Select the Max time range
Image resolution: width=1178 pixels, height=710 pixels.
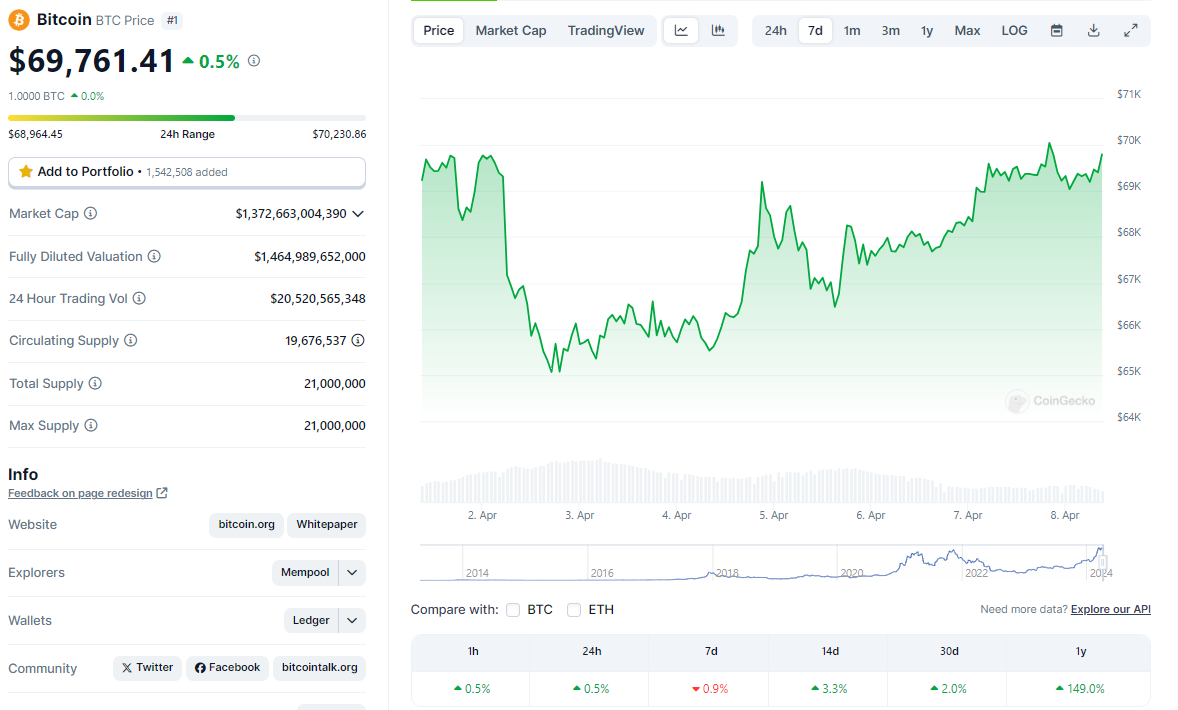coord(967,31)
